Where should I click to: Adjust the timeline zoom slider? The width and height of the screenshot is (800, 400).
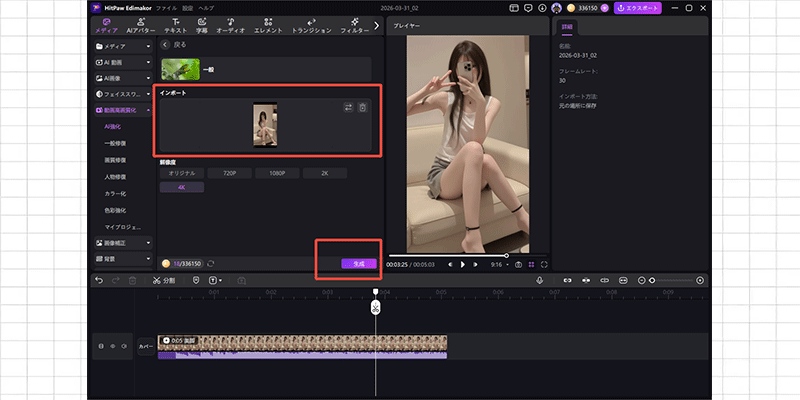click(671, 281)
